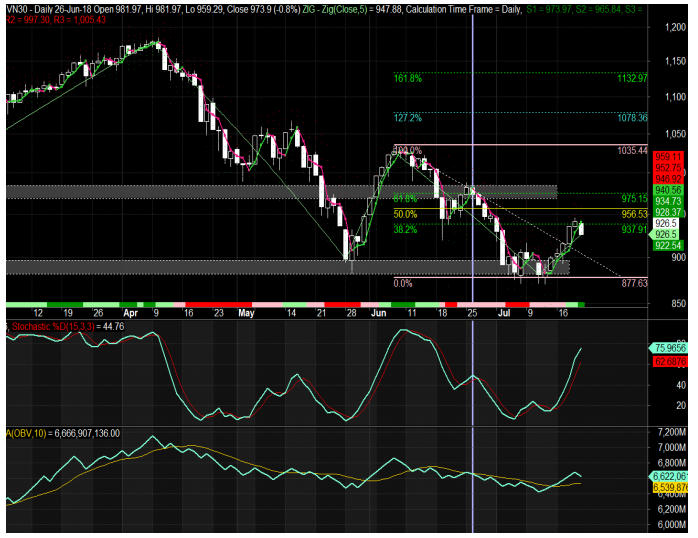
Task: Click the 25 date marker under cursor line
Action: [x=472, y=313]
